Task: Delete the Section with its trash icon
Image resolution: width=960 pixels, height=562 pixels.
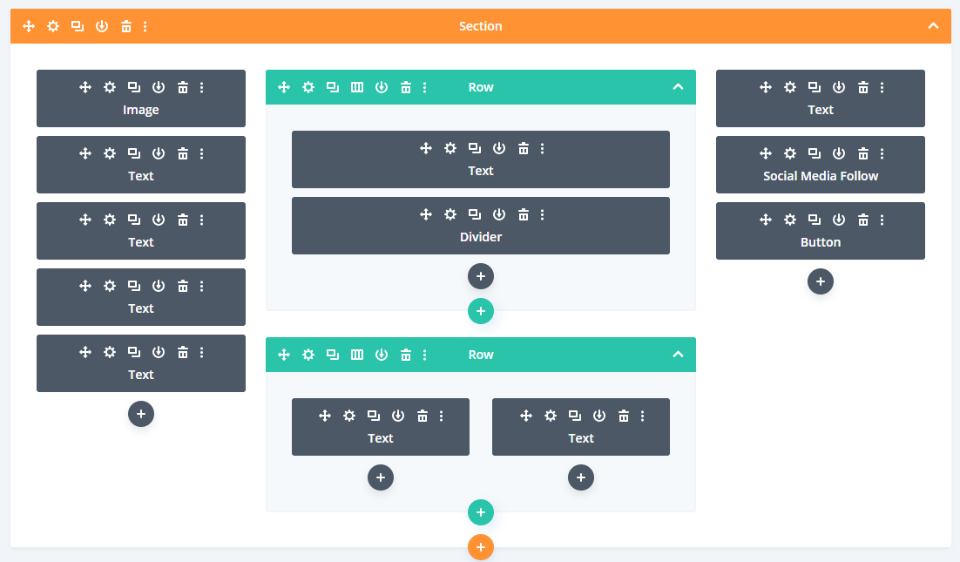Action: pos(126,26)
